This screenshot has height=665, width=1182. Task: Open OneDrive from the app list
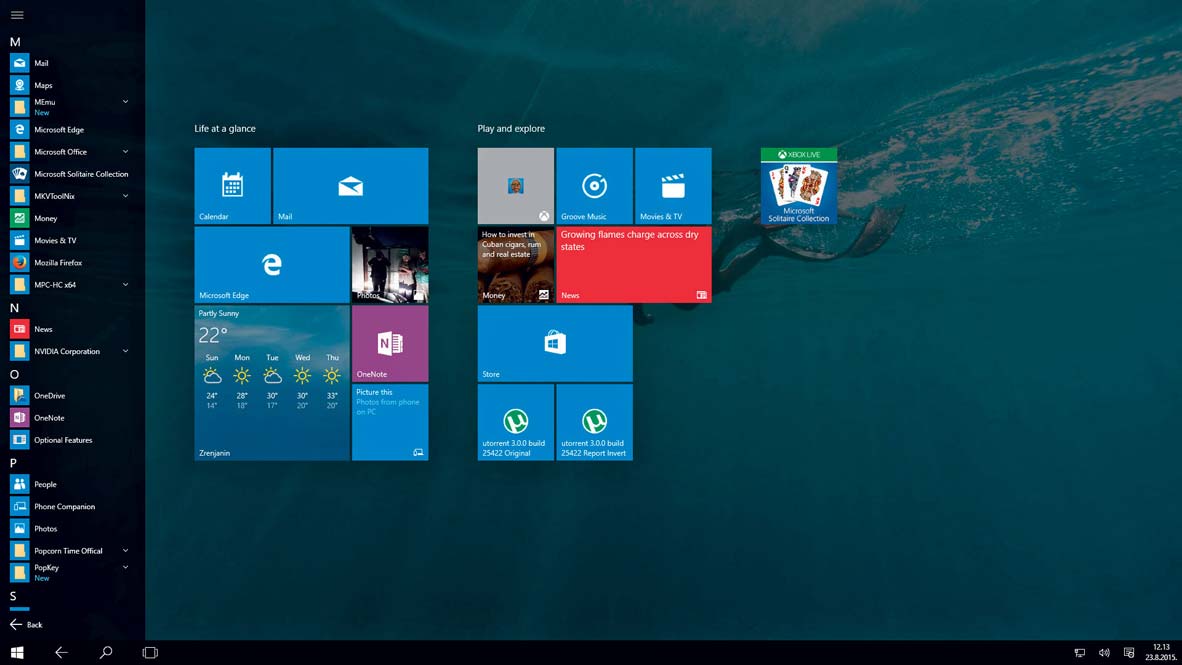pos(69,396)
